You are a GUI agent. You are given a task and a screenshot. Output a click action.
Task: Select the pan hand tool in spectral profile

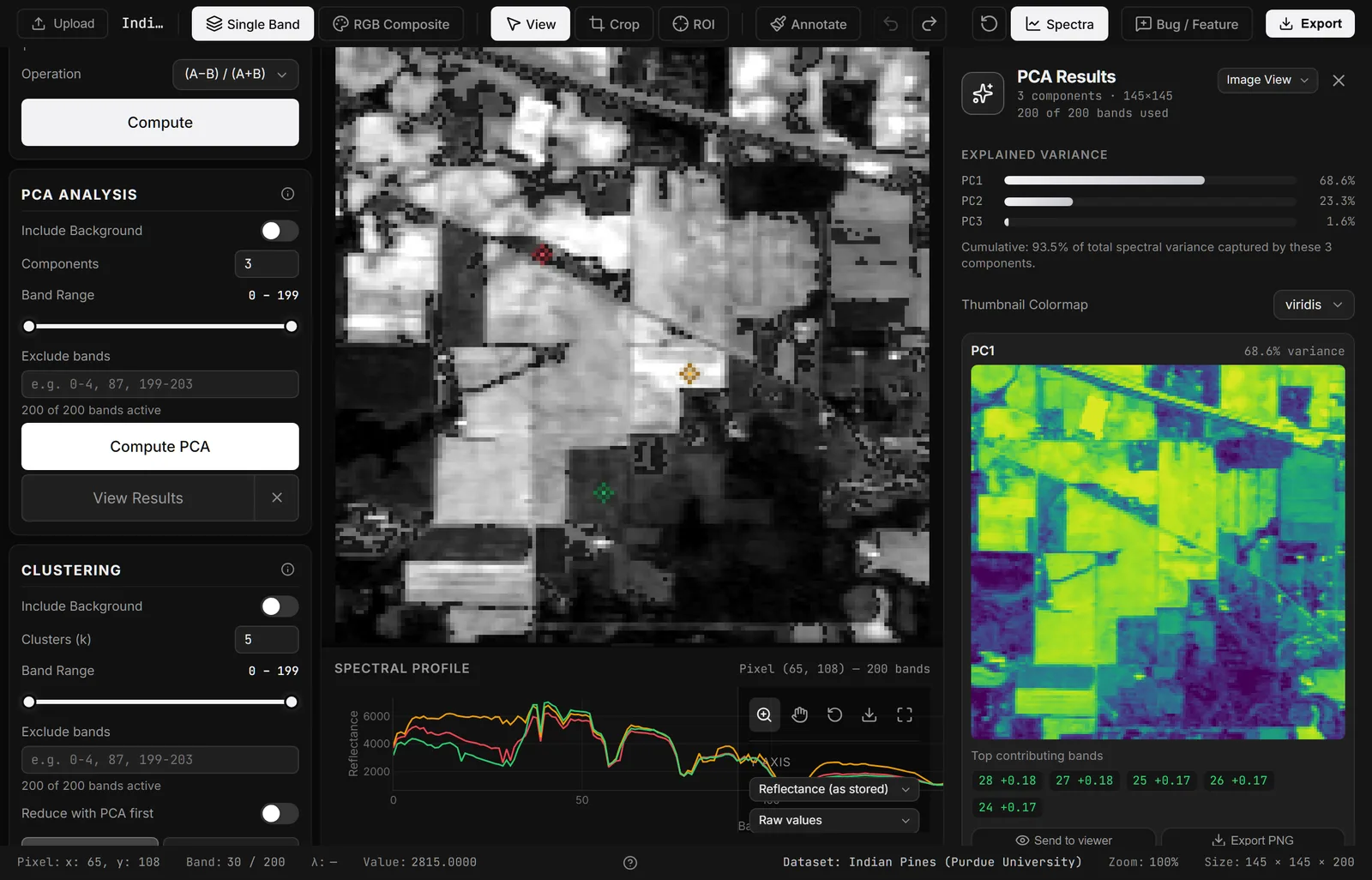click(x=799, y=714)
